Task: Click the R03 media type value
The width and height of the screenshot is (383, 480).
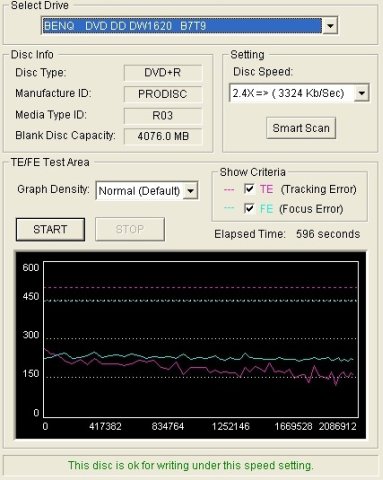Action: click(163, 115)
